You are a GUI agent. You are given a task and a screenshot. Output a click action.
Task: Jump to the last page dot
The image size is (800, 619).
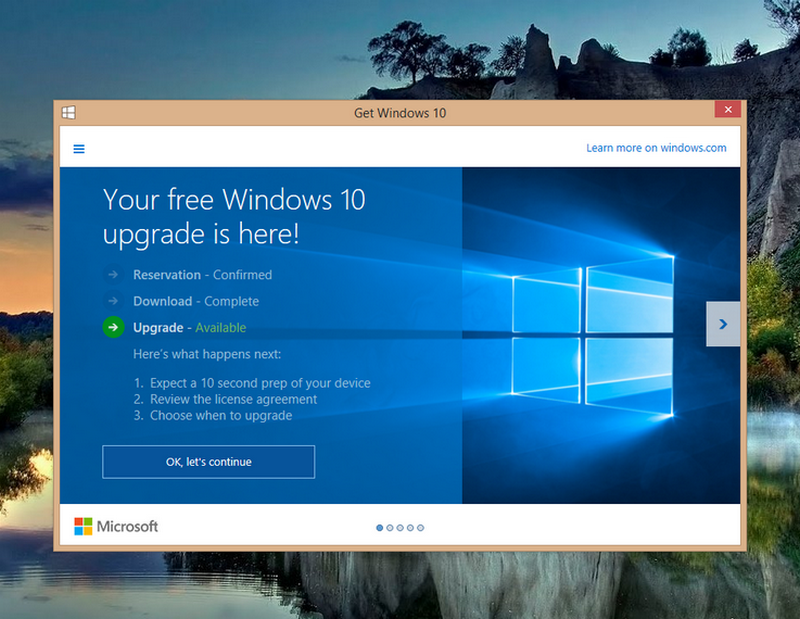click(x=421, y=527)
